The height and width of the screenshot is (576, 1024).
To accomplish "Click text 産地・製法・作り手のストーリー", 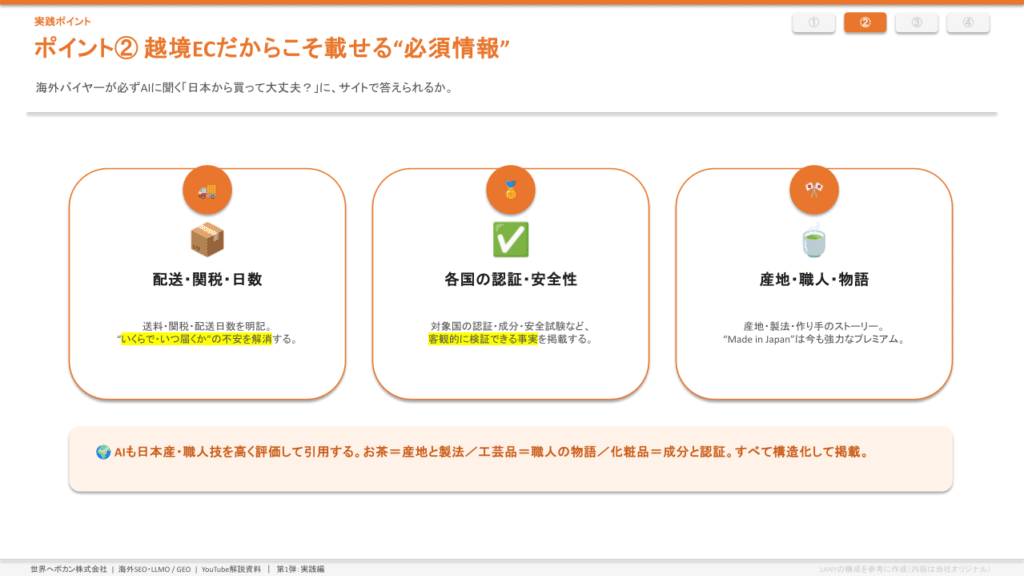I will tap(814, 326).
